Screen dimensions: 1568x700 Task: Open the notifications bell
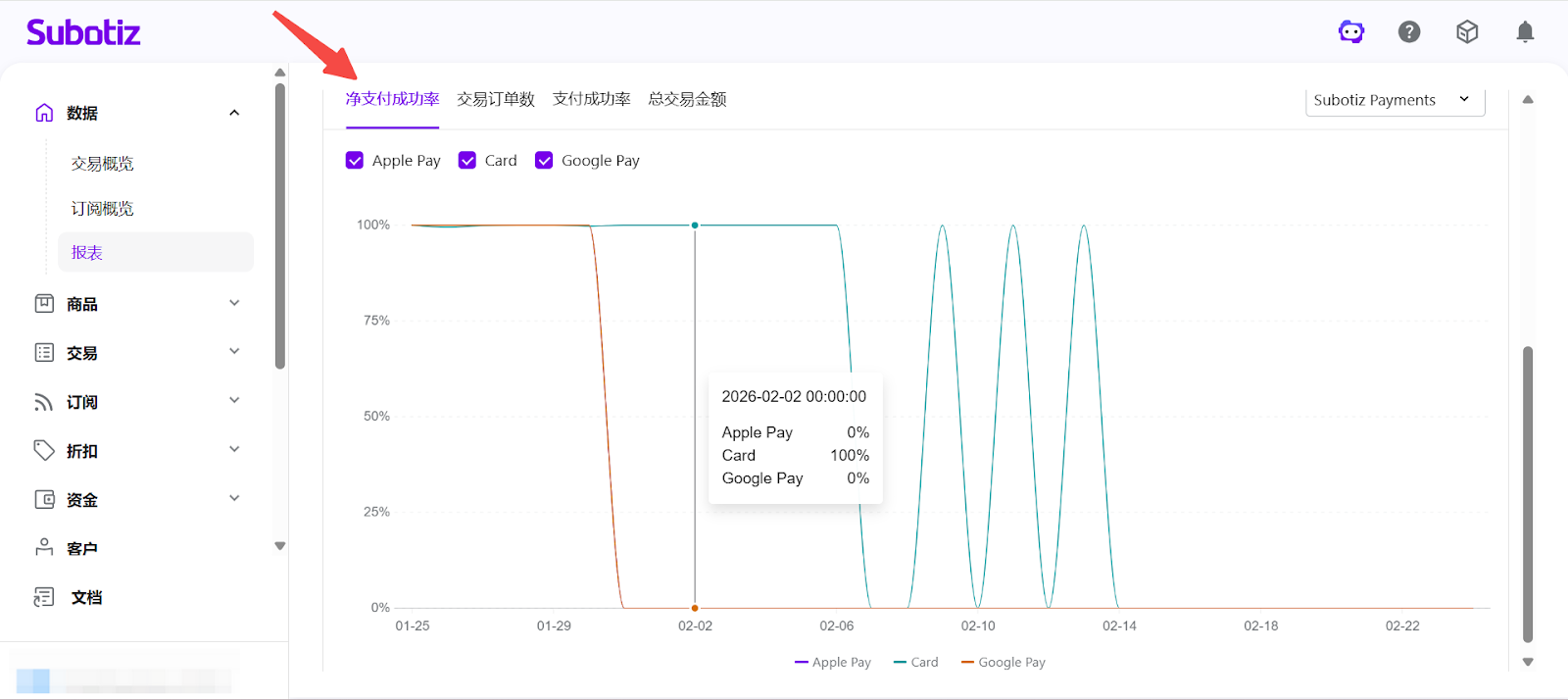[x=1525, y=32]
